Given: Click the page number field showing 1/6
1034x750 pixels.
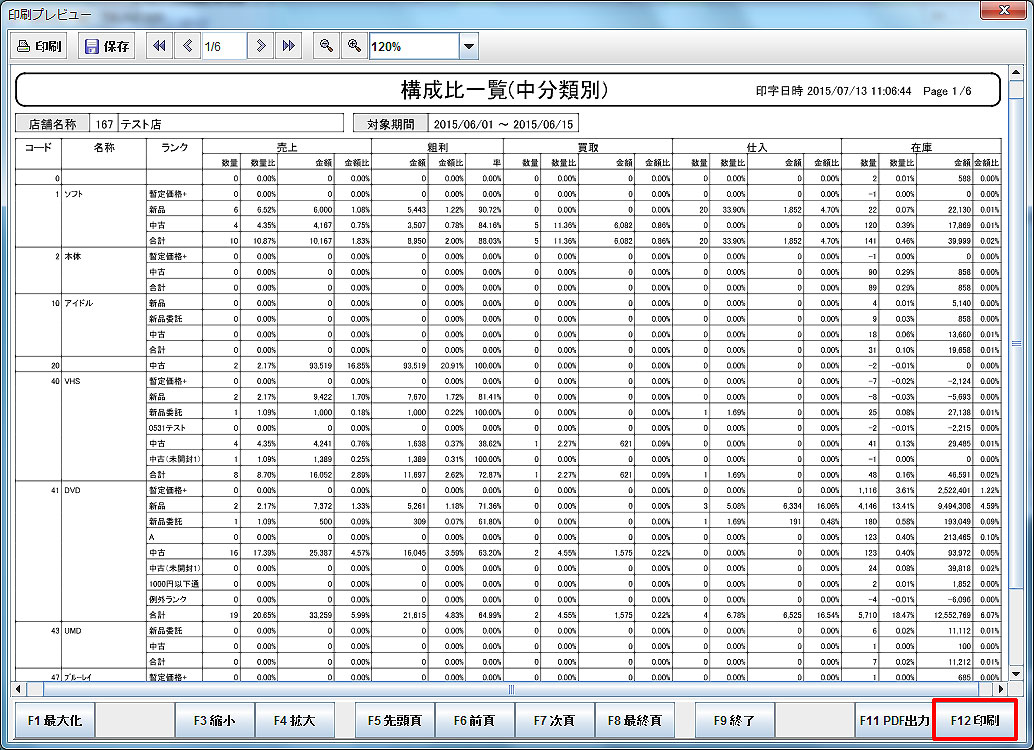Looking at the screenshot, I should point(223,46).
